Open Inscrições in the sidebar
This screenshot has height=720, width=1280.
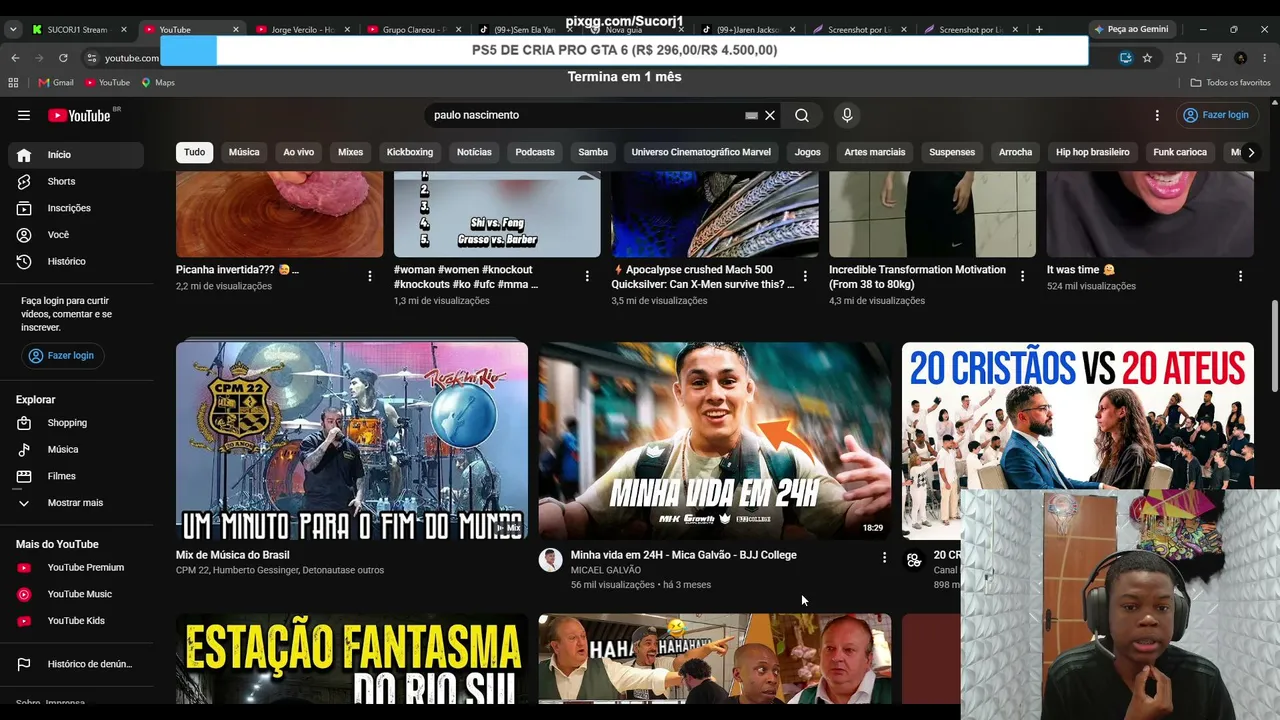(x=76, y=208)
